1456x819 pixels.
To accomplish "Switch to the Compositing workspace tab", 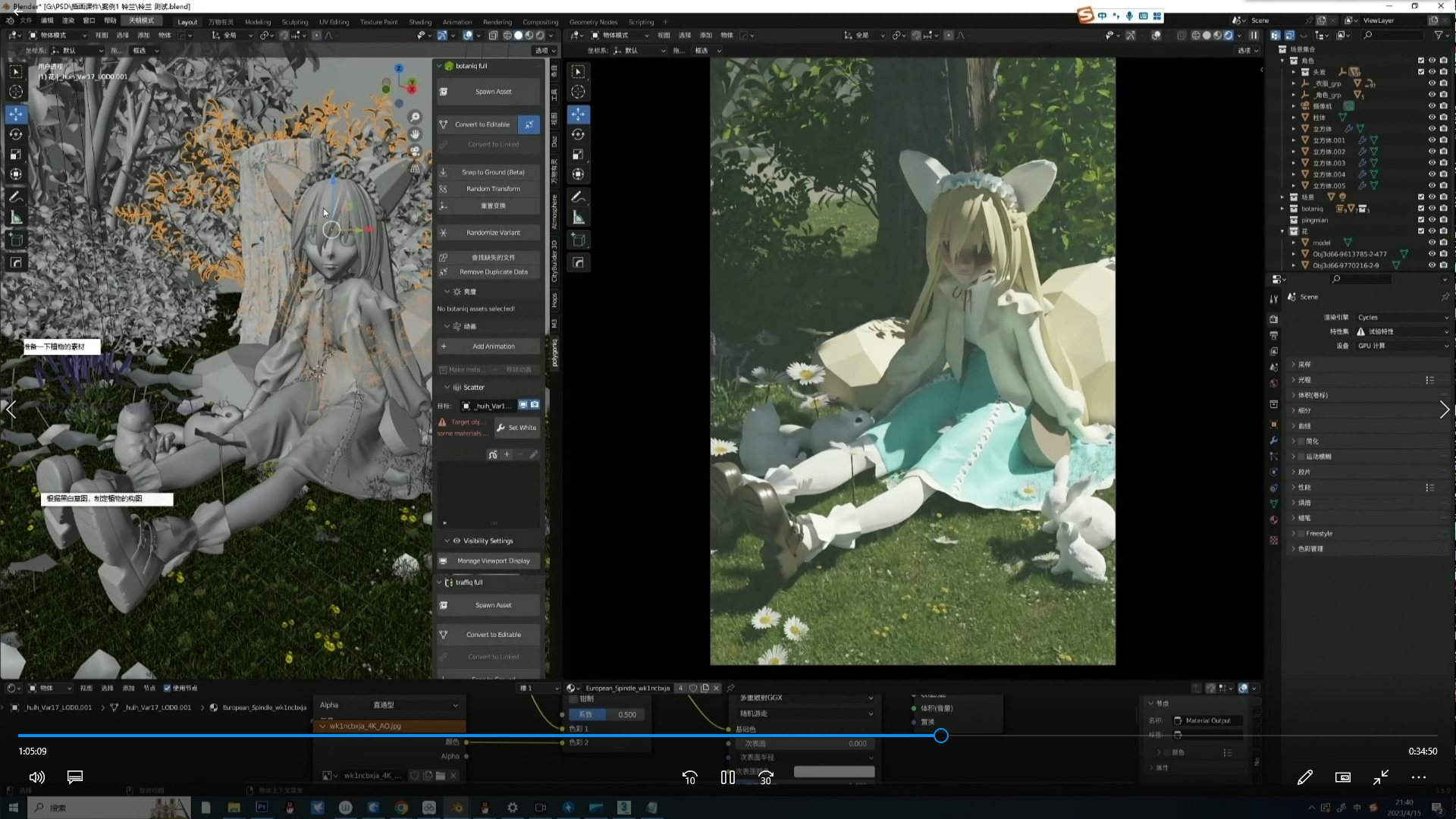I will coord(541,22).
